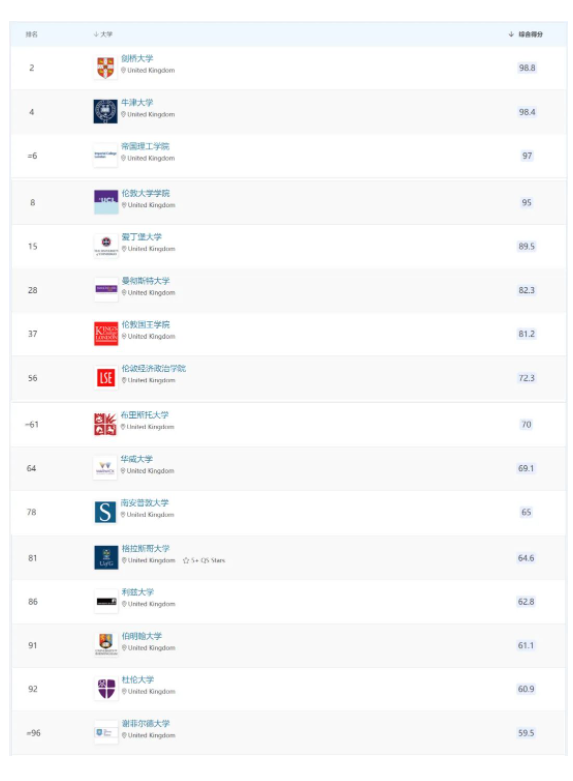The height and width of the screenshot is (781, 573).
Task: Click the Southampton blue S logo
Action: [105, 512]
